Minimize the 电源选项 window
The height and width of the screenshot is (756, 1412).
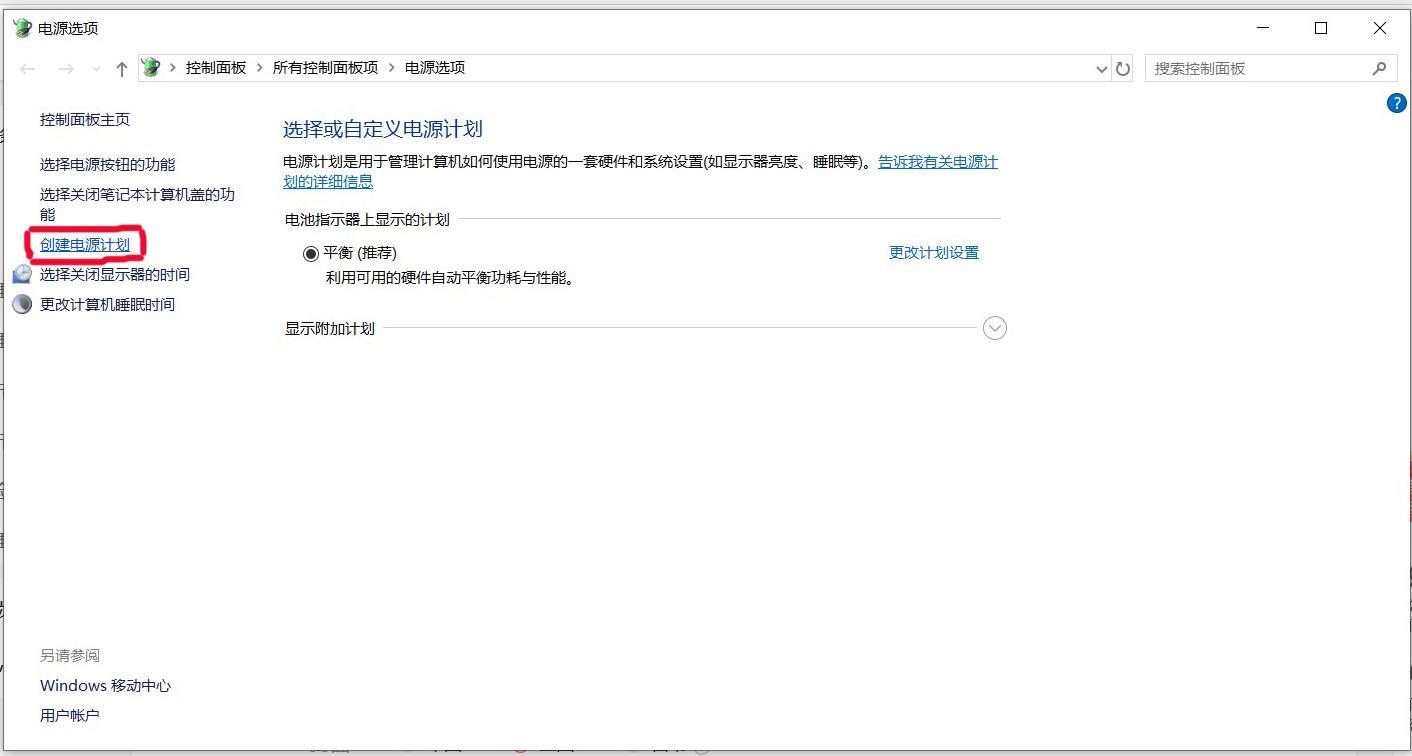(1263, 28)
